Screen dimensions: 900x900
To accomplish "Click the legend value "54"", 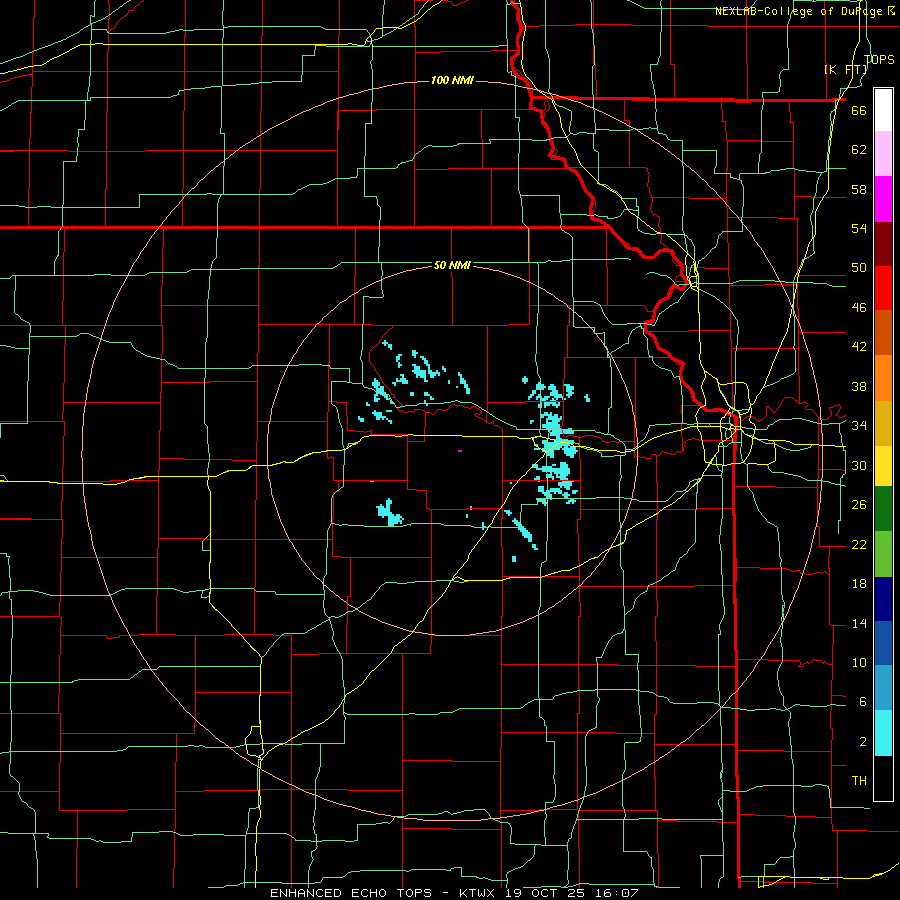I will [x=859, y=228].
